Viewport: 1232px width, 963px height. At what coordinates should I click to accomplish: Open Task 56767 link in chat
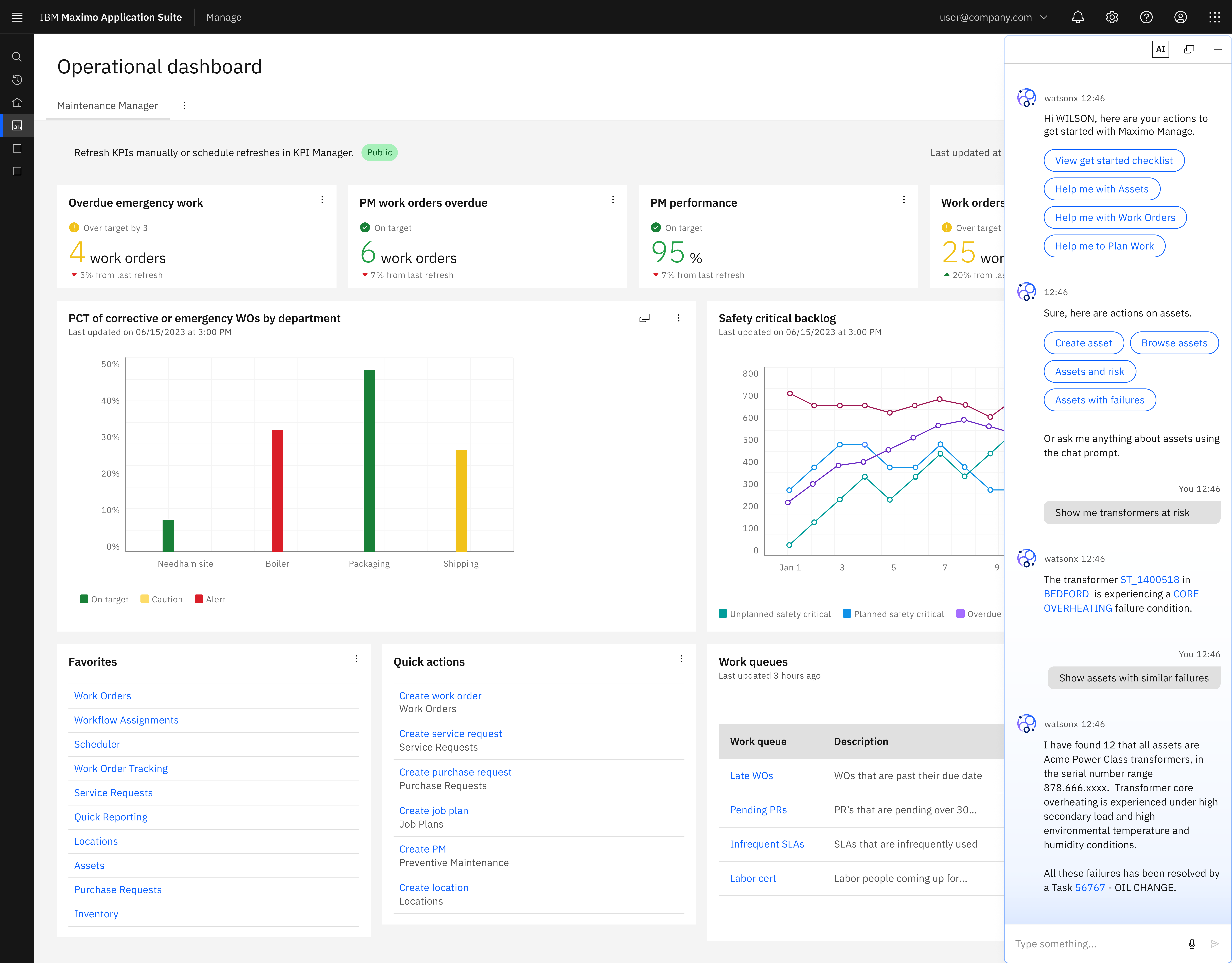[x=1090, y=887]
